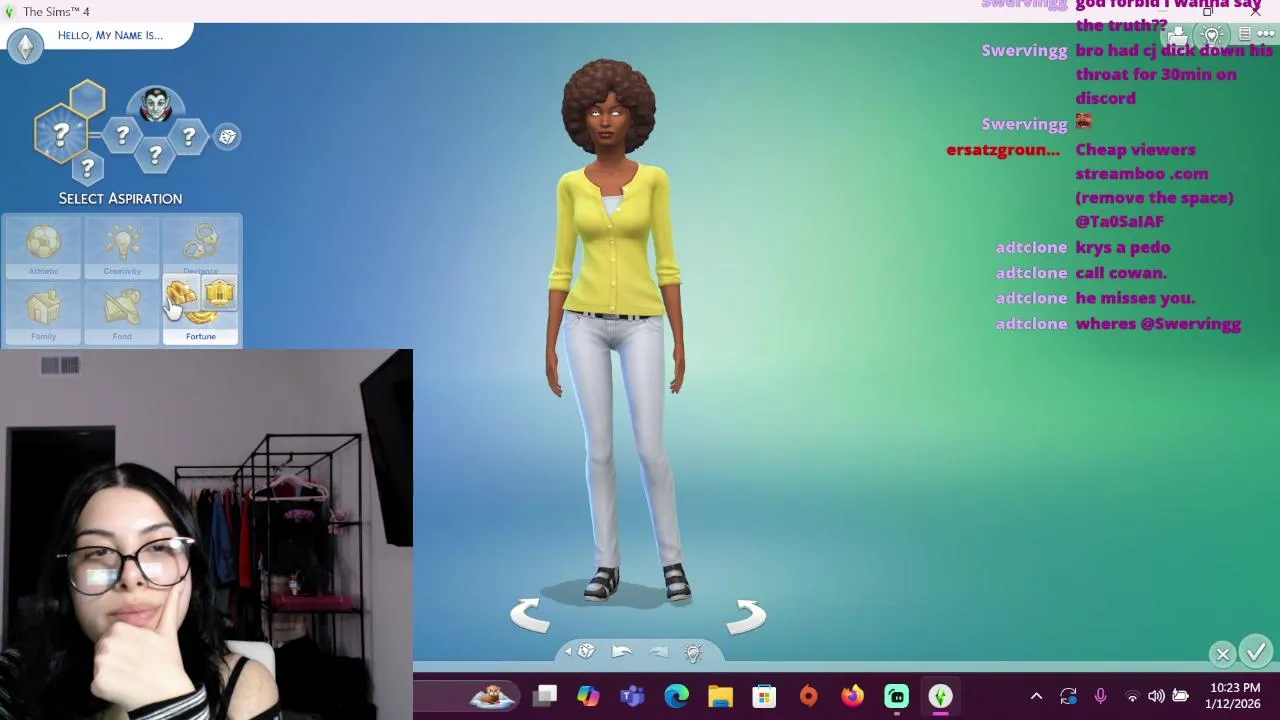Show hidden system tray icons
Image resolution: width=1280 pixels, height=720 pixels.
click(x=1036, y=696)
